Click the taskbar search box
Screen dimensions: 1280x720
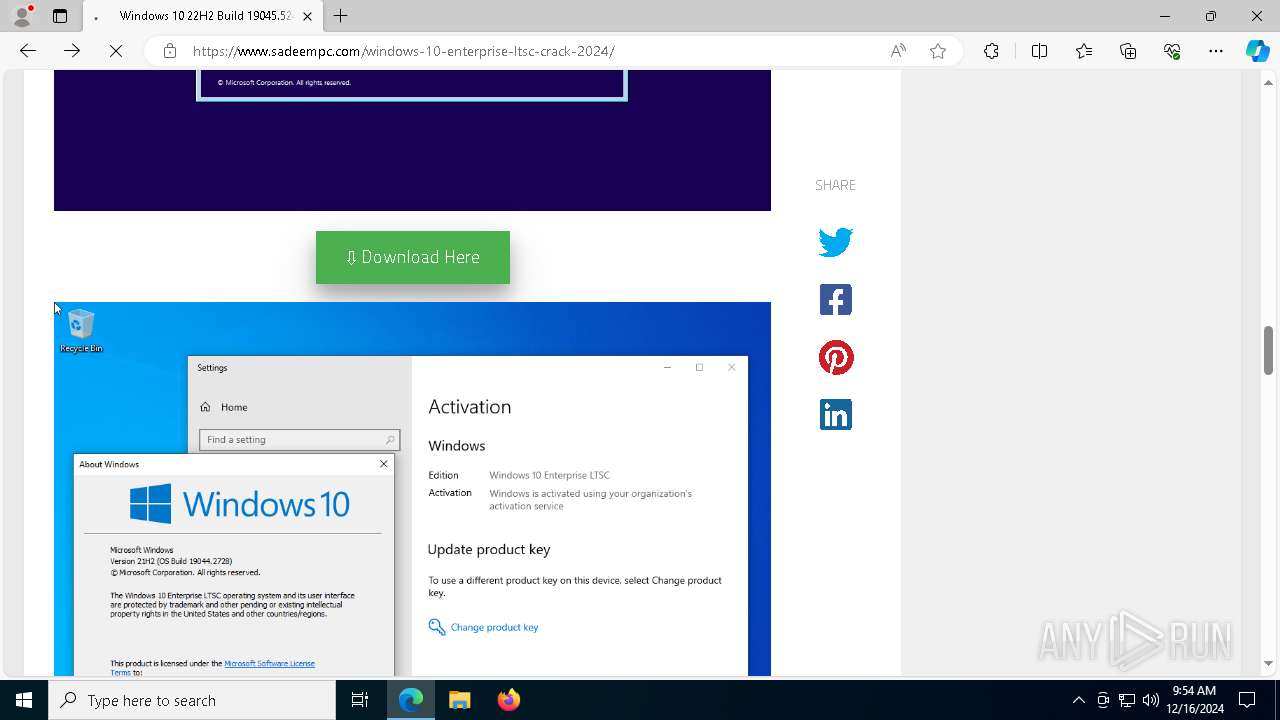[x=192, y=700]
